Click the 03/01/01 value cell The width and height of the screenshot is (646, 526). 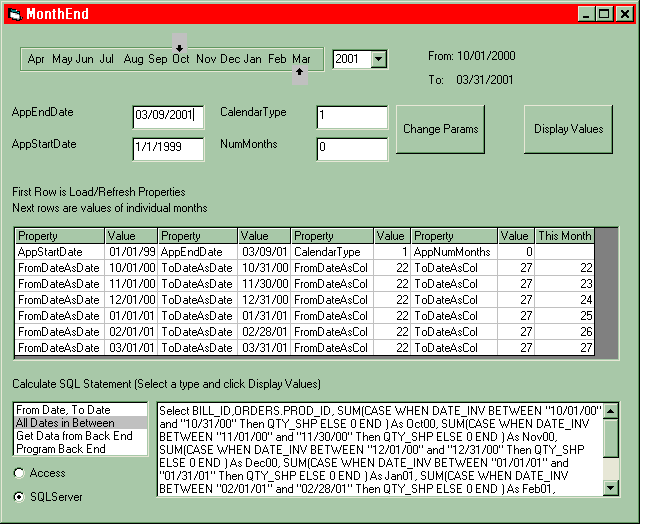point(131,348)
